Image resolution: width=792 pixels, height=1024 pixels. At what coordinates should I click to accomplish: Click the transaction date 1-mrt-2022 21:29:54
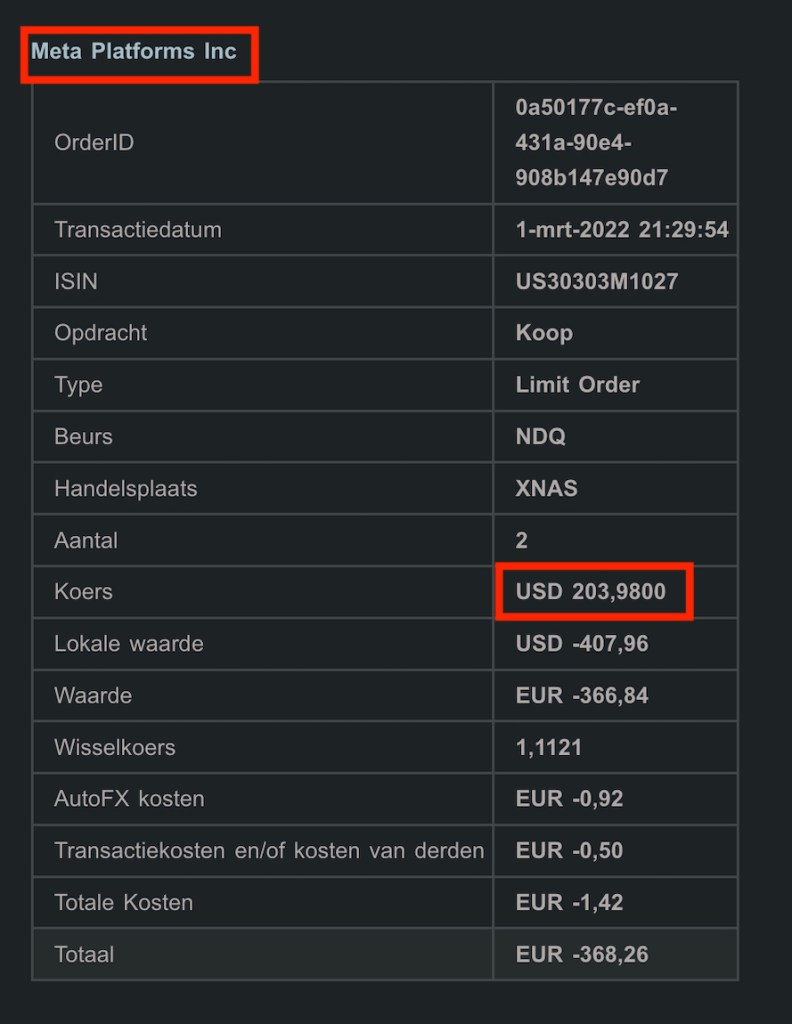click(x=622, y=230)
